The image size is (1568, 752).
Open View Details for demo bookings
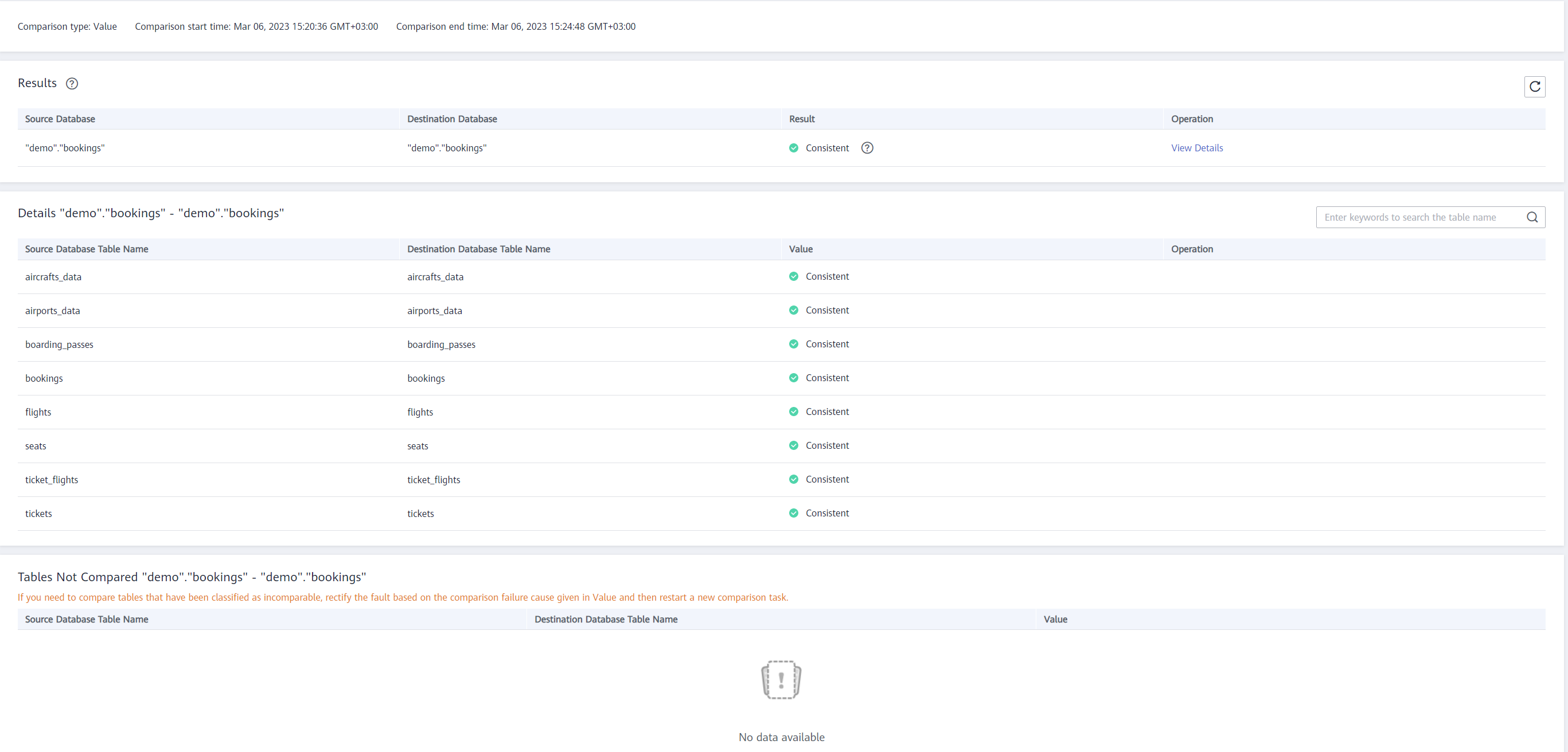coord(1196,148)
